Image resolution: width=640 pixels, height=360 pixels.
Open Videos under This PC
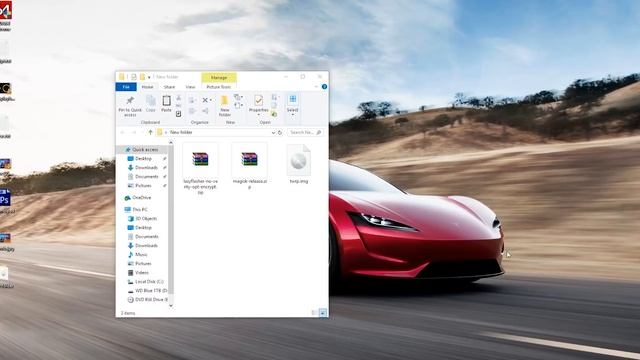tap(142, 272)
